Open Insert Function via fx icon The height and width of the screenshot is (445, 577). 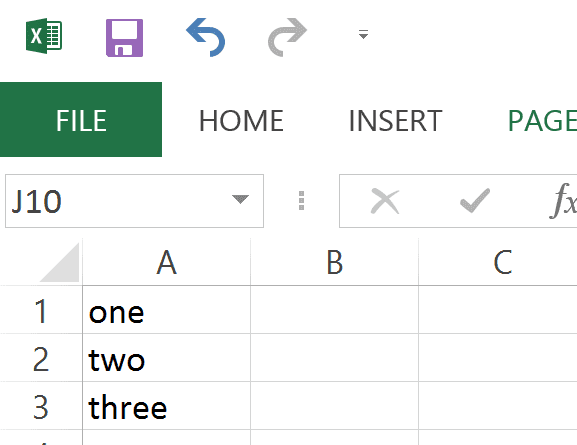(x=563, y=201)
